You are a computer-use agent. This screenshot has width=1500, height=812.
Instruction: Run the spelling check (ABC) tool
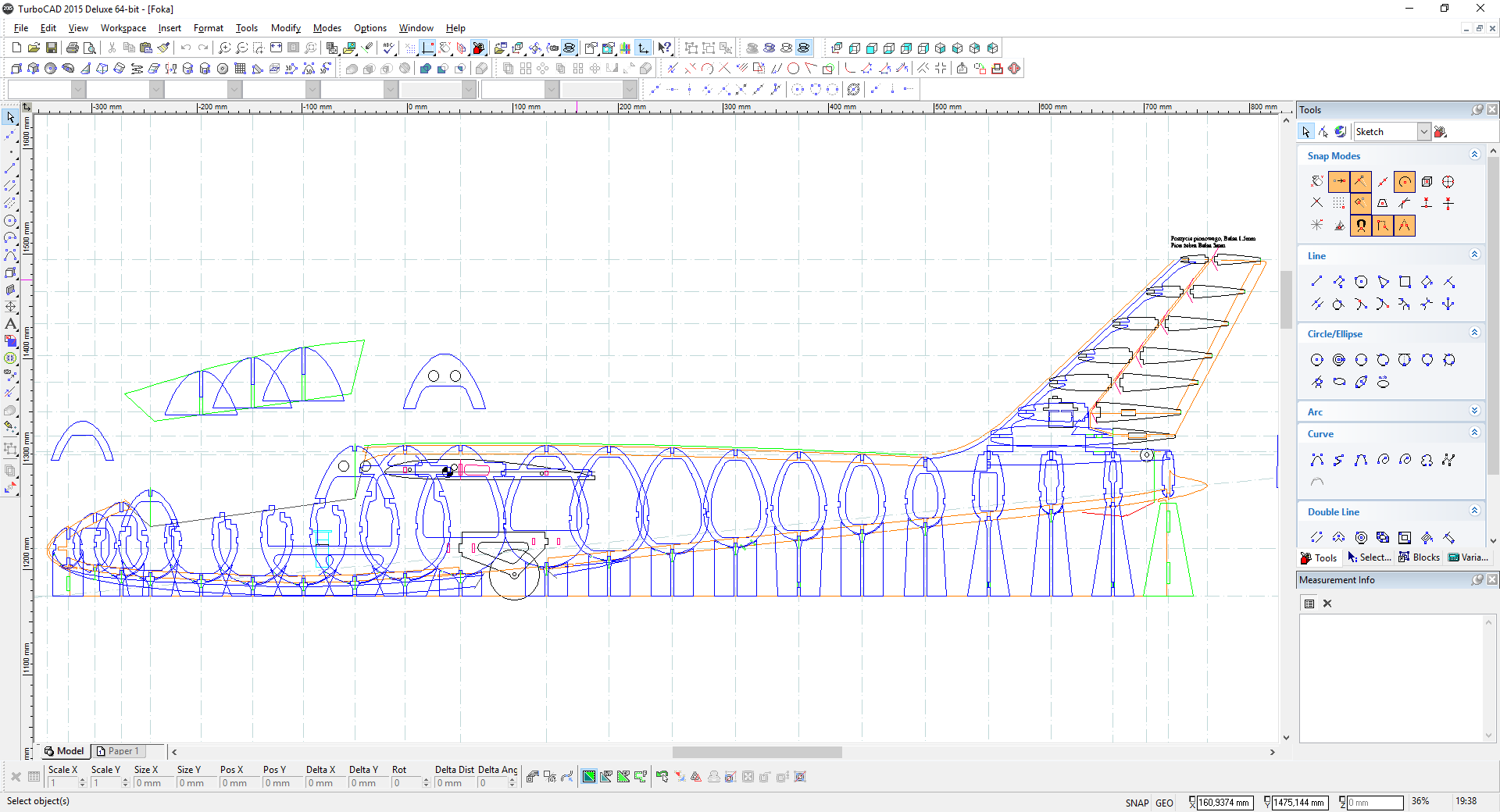click(388, 48)
